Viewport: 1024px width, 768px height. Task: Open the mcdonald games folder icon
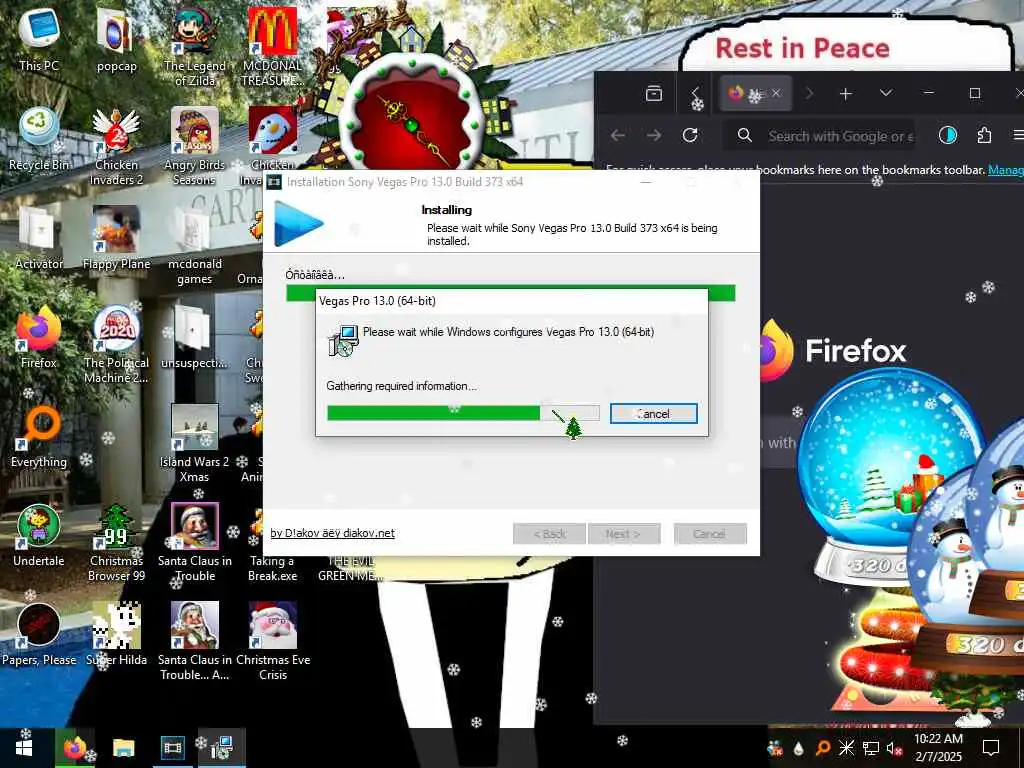(x=195, y=246)
